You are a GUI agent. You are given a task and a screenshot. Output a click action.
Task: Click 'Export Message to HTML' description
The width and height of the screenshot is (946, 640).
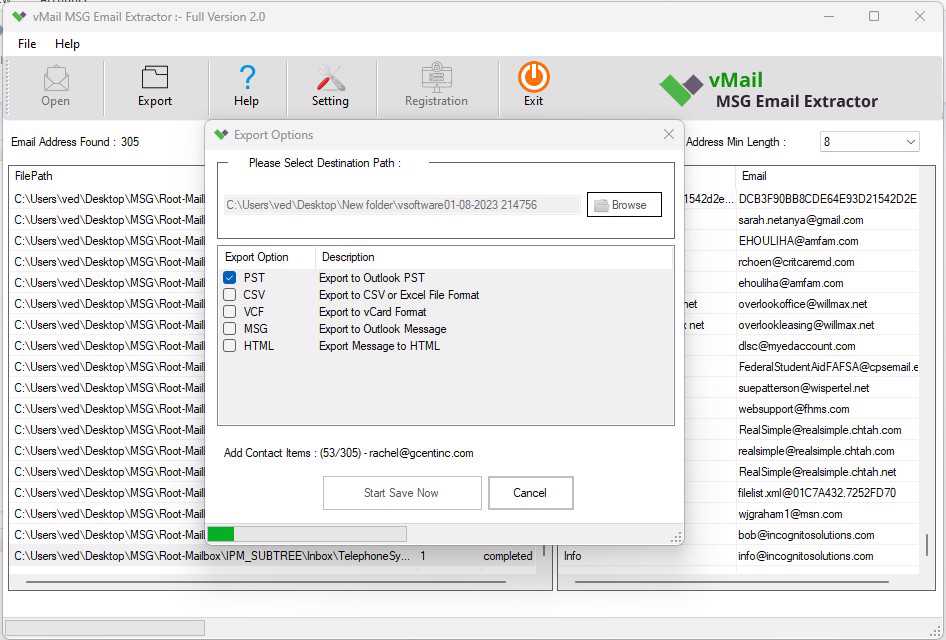(x=379, y=346)
